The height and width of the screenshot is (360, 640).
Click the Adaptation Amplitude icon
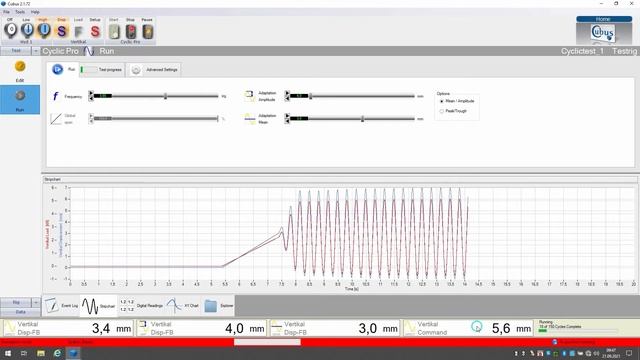click(249, 96)
